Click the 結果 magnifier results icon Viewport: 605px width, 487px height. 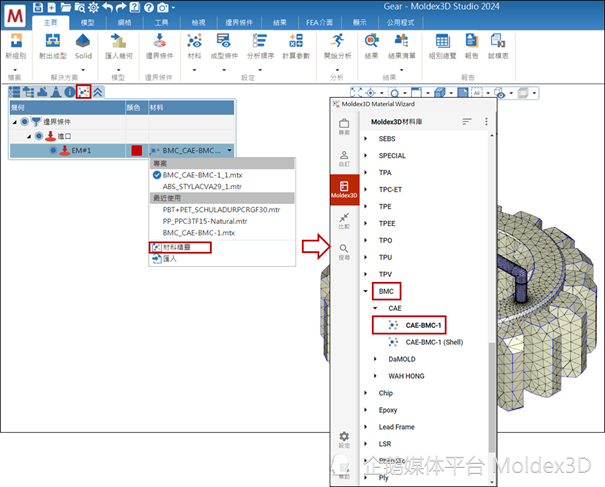tap(372, 41)
